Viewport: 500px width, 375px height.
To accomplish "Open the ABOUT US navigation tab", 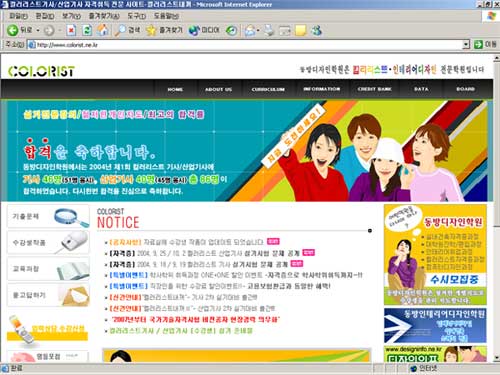I will [218, 89].
